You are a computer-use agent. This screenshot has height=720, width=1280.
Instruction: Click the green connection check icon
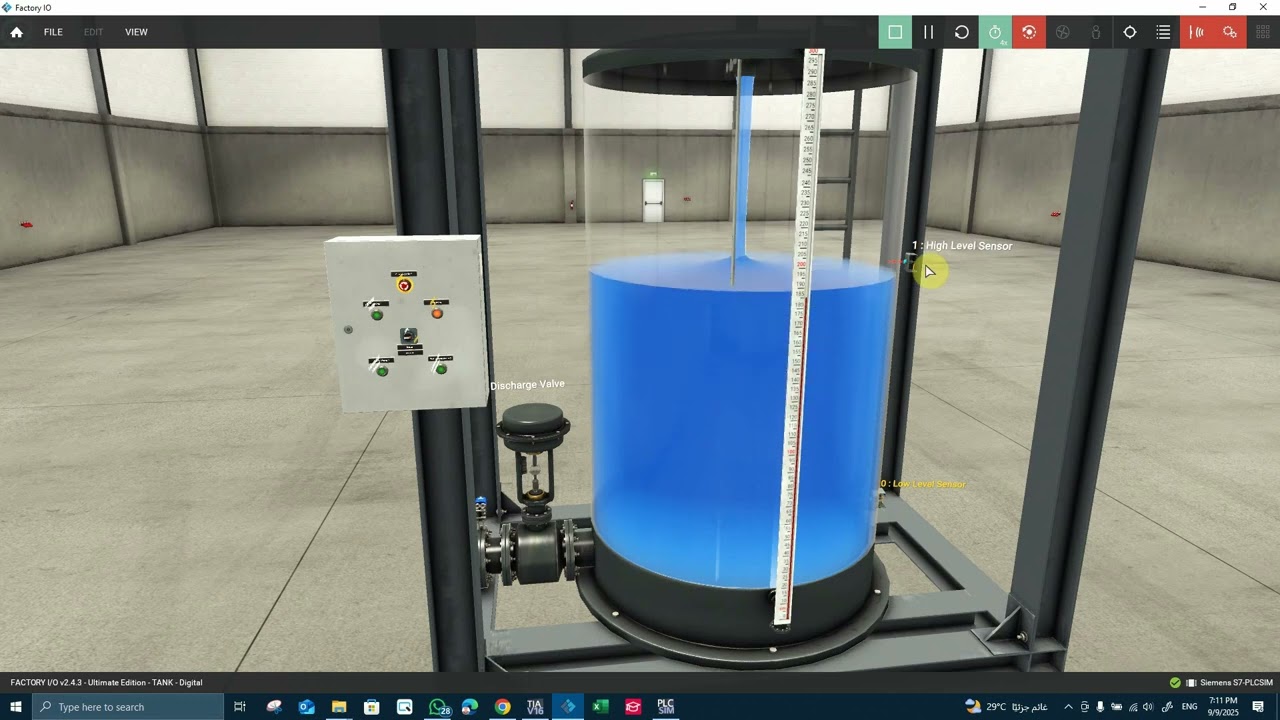[x=1175, y=683]
